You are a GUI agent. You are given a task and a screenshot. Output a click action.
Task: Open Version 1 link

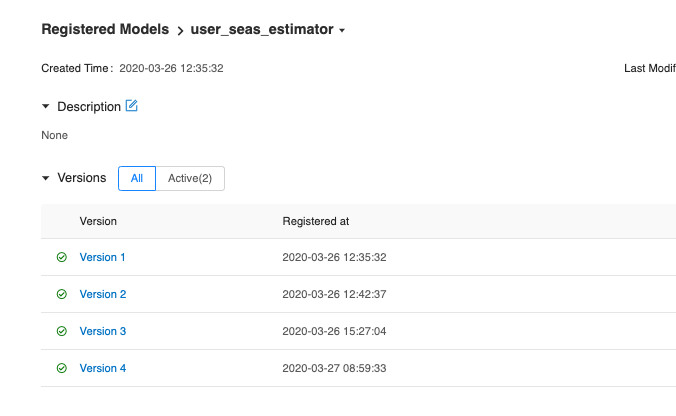[102, 257]
